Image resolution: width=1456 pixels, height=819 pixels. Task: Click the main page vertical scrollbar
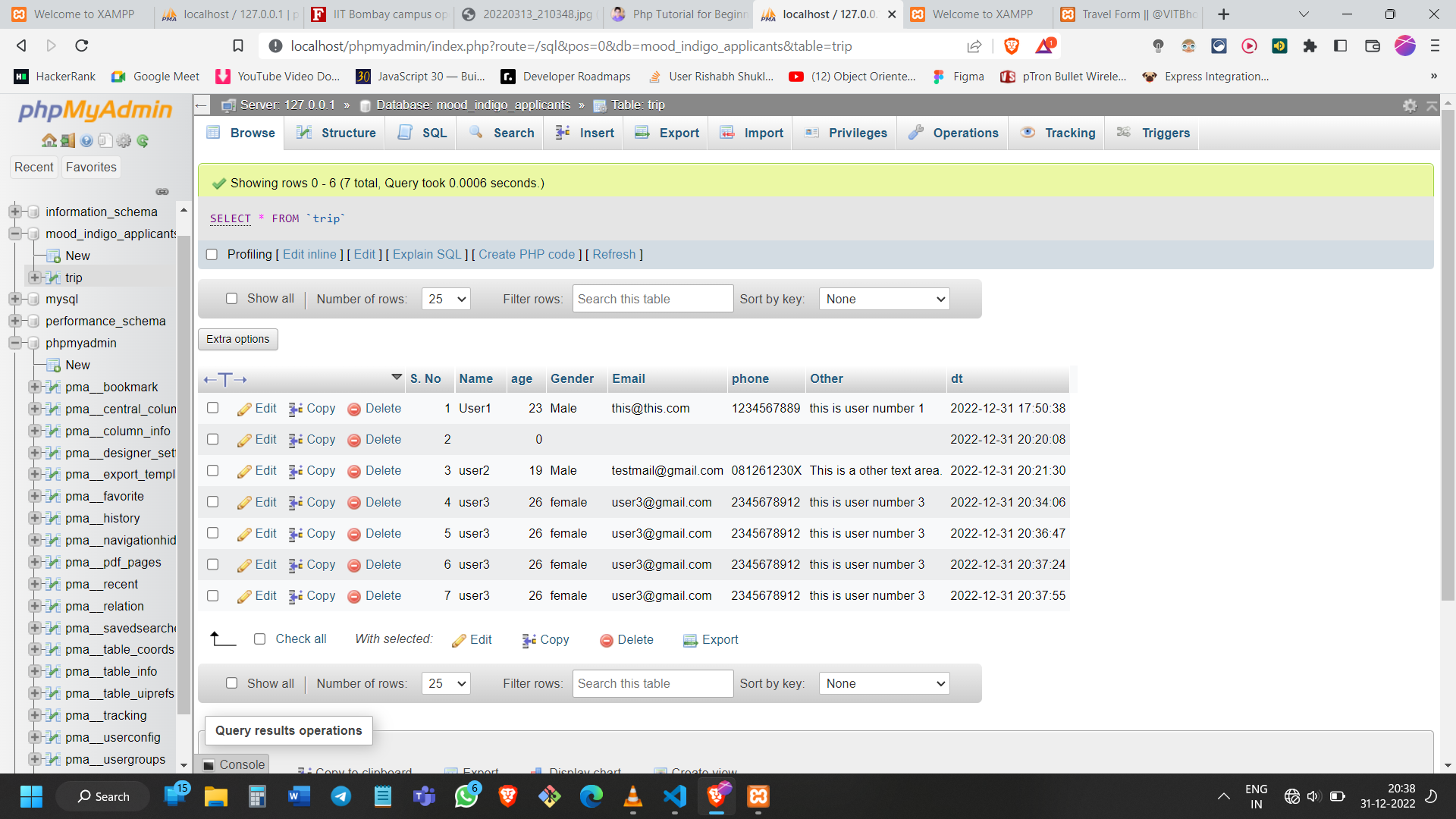[1448, 356]
